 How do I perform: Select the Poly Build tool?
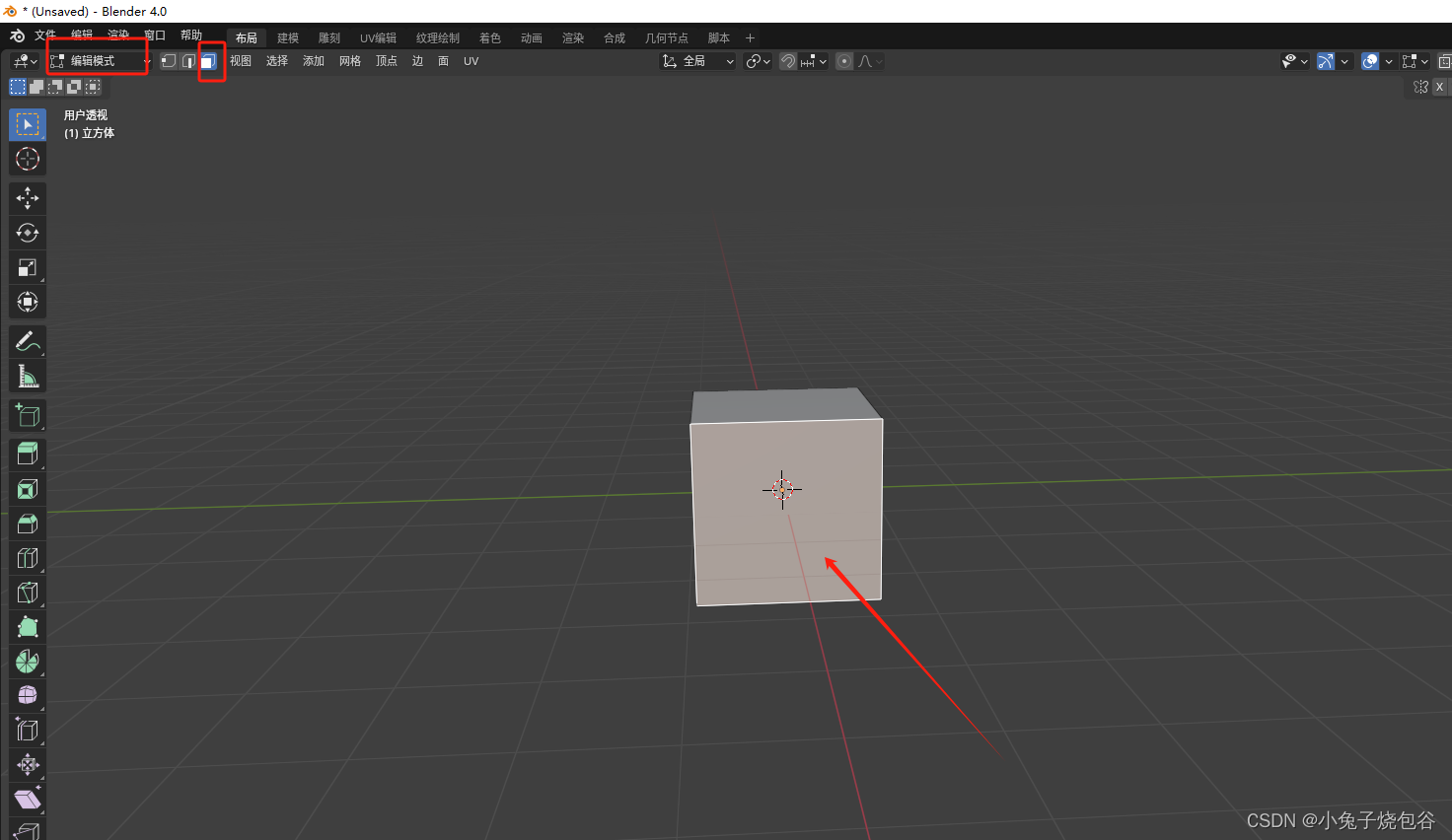(28, 627)
